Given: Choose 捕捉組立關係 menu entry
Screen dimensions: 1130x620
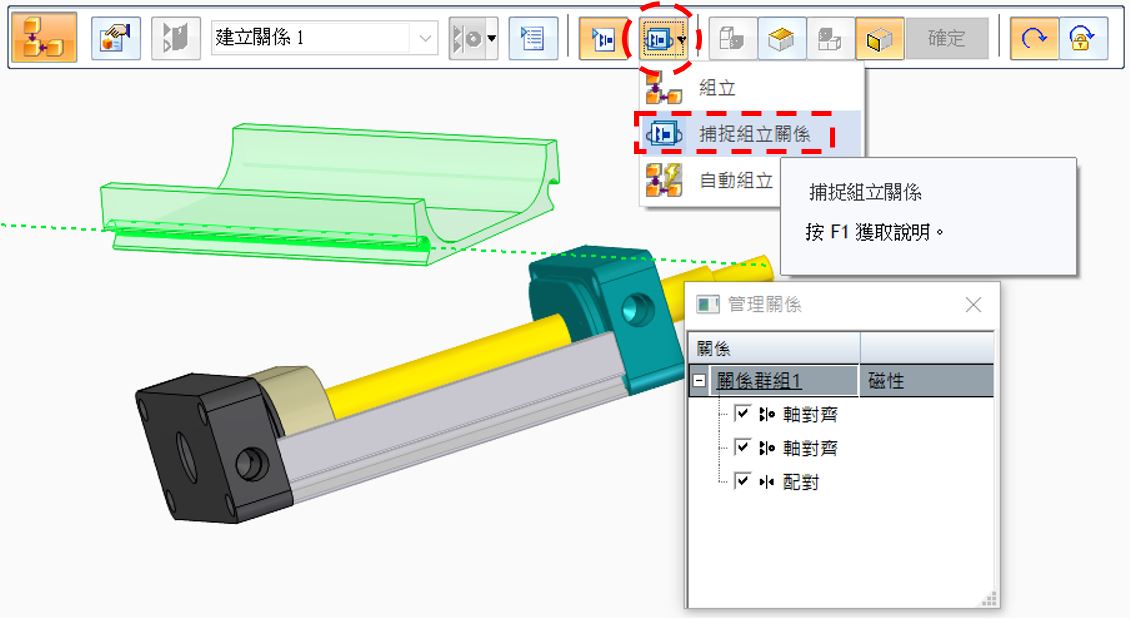Looking at the screenshot, I should 752,134.
